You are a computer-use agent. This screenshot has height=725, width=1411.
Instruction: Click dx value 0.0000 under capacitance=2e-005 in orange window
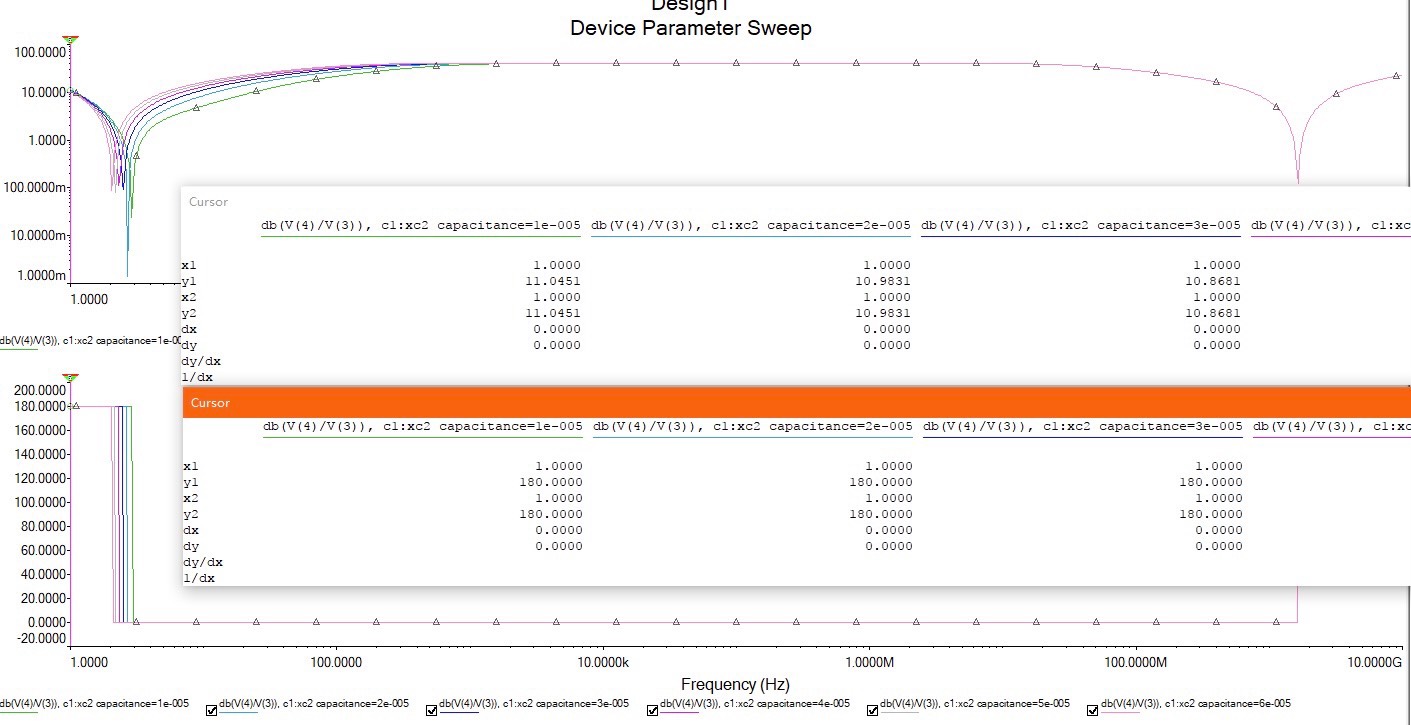(x=888, y=530)
